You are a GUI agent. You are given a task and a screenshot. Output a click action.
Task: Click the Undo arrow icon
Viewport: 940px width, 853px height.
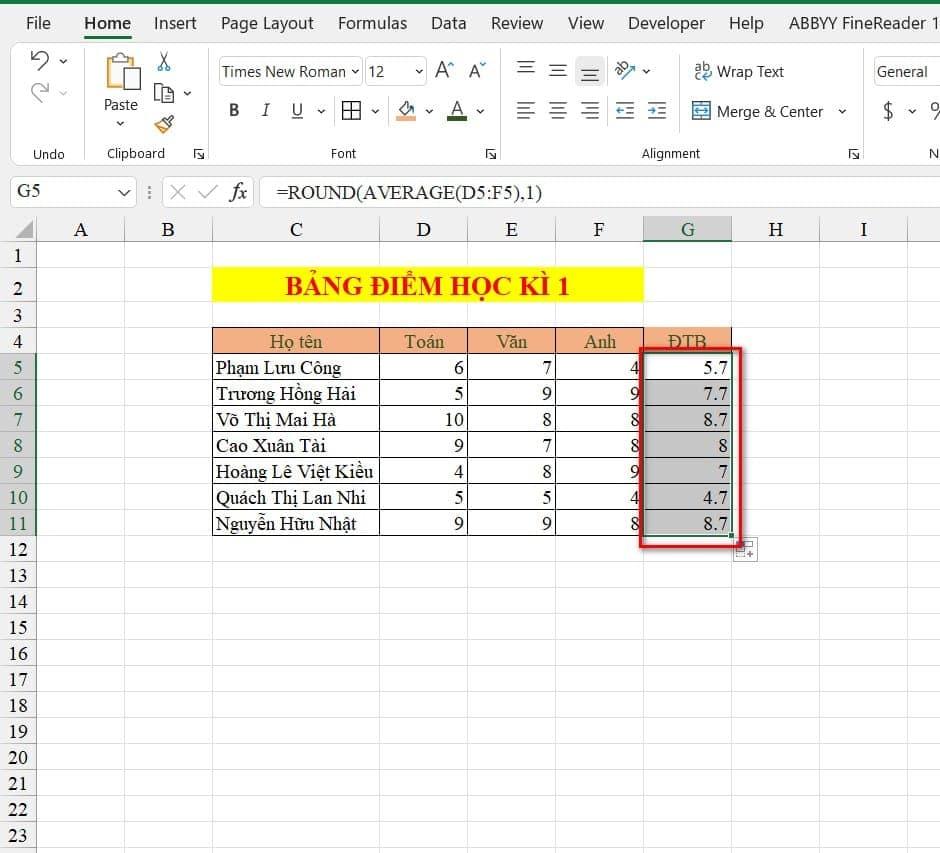point(40,61)
